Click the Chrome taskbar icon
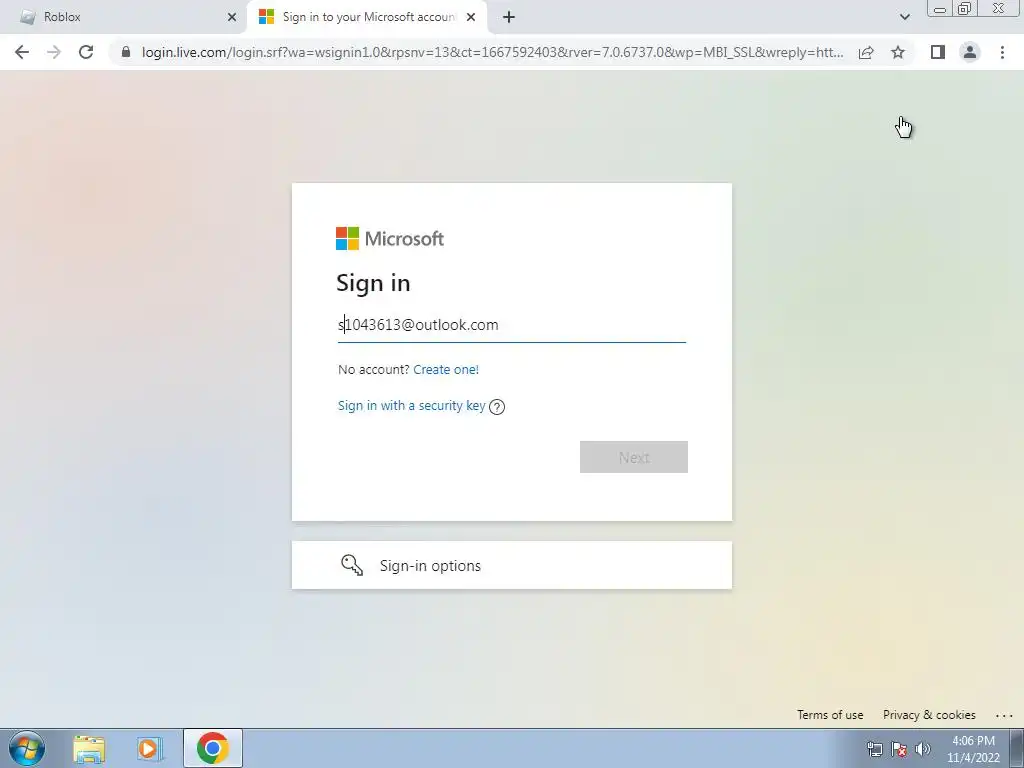 click(x=213, y=748)
